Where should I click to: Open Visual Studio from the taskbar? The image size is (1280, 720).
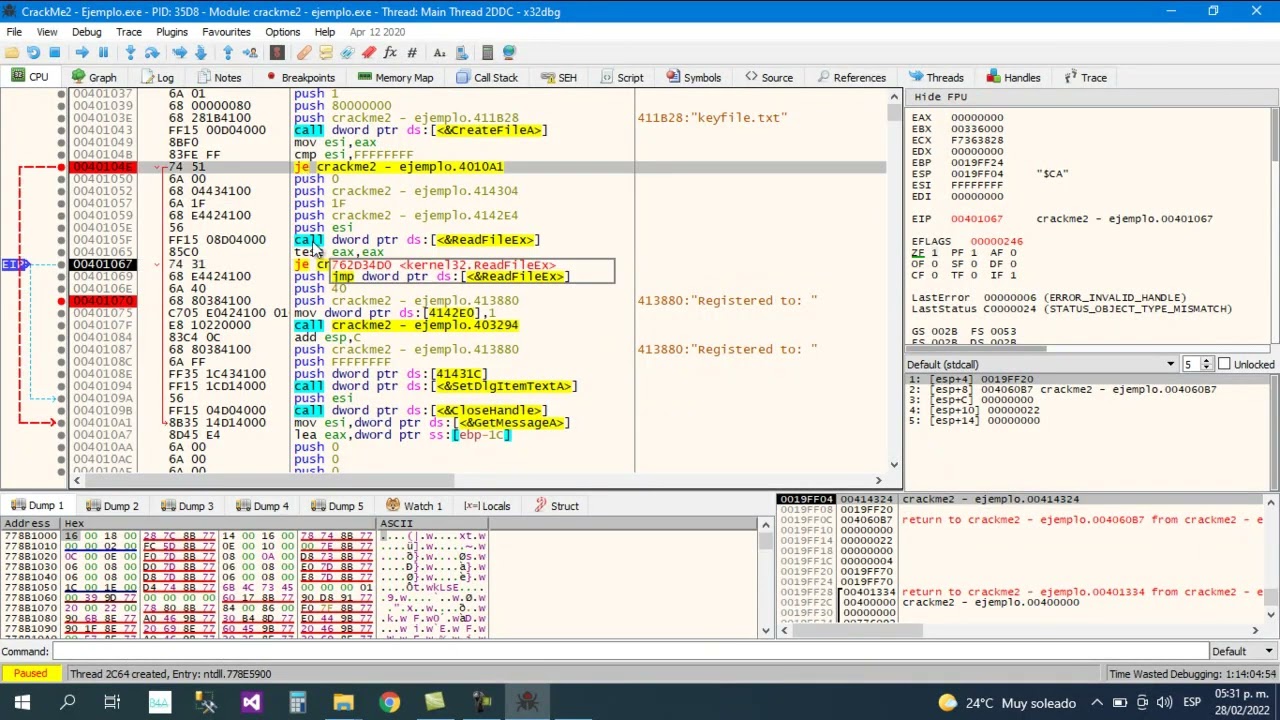coord(251,703)
